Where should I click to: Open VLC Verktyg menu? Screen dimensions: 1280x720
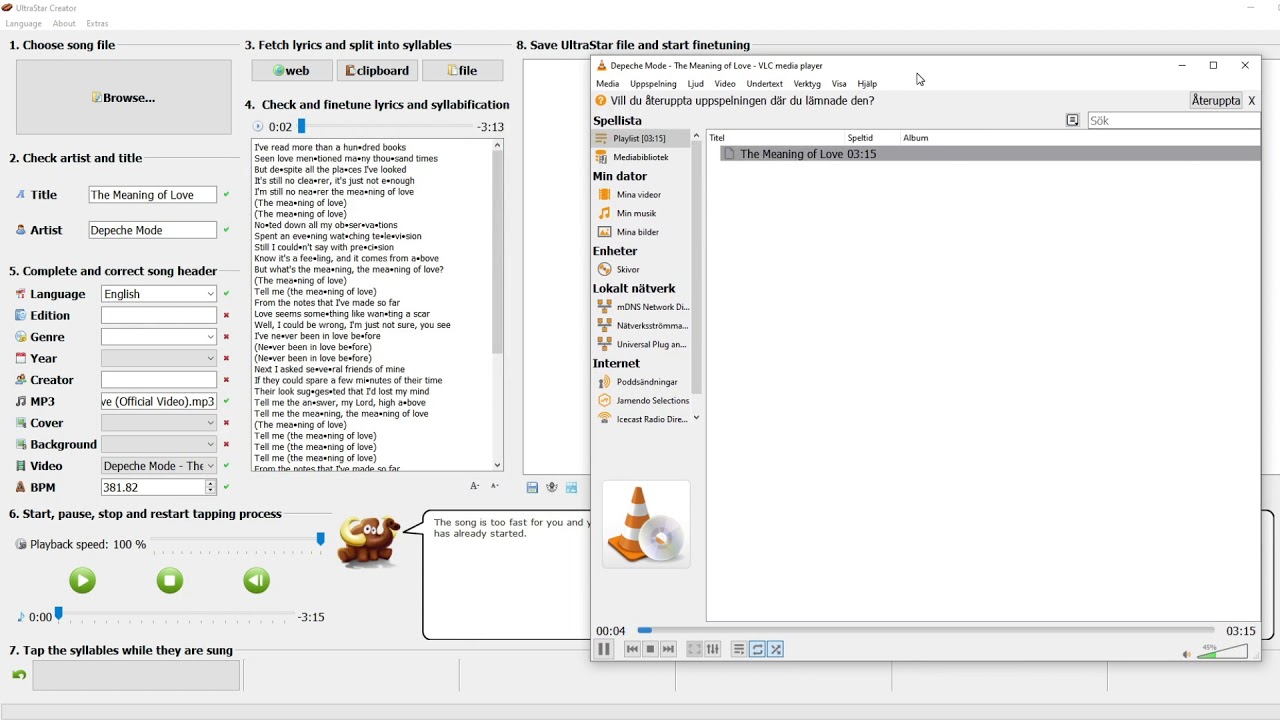point(807,84)
